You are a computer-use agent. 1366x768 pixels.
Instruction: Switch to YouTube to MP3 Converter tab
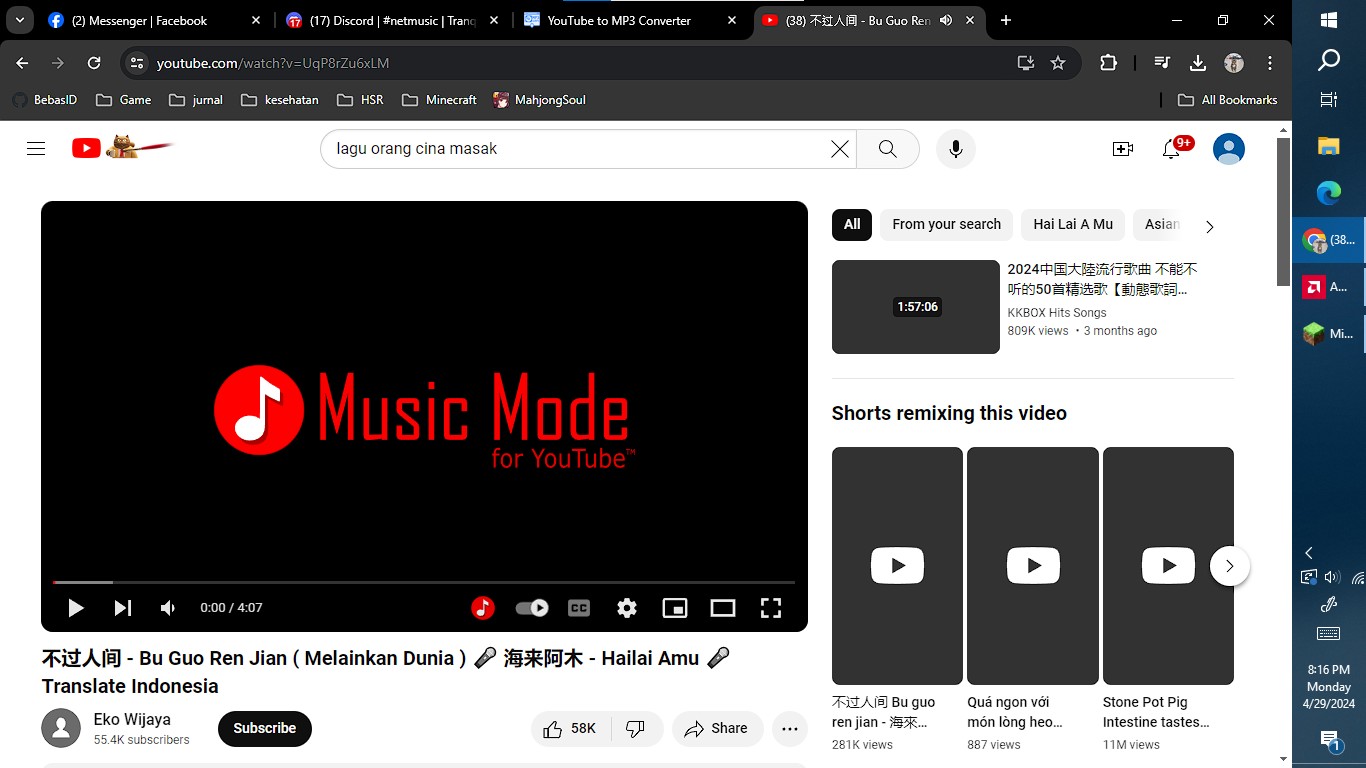coord(618,20)
